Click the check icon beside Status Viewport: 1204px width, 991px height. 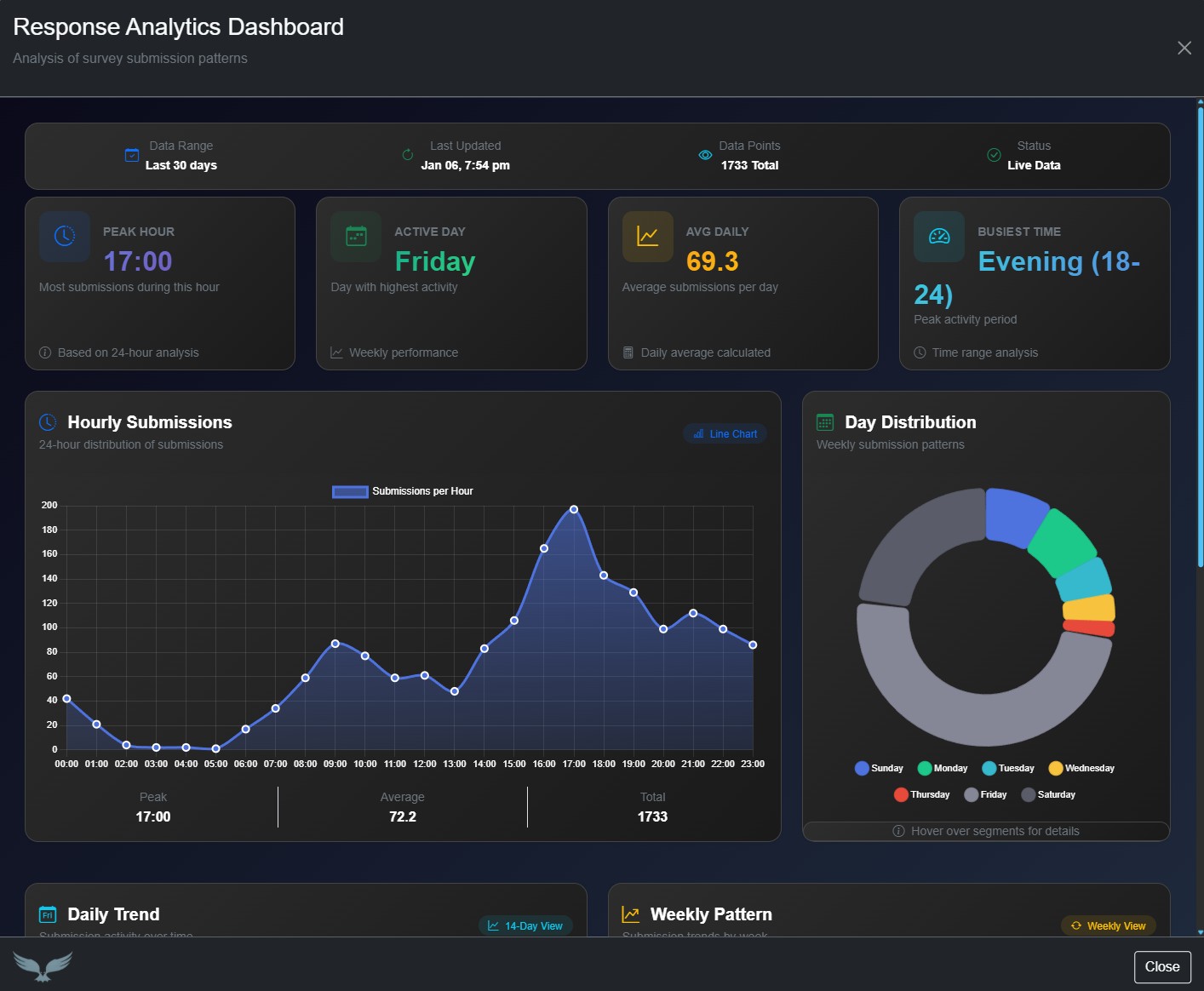point(994,155)
